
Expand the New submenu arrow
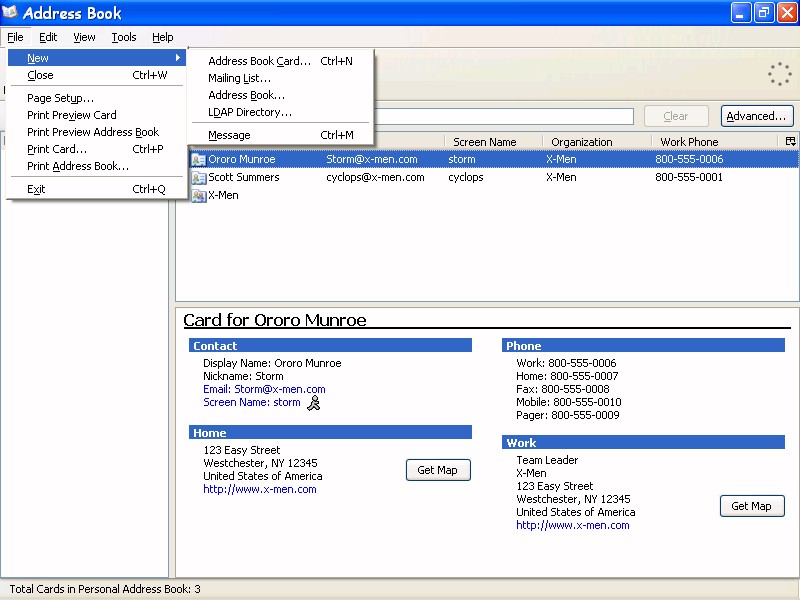(178, 58)
